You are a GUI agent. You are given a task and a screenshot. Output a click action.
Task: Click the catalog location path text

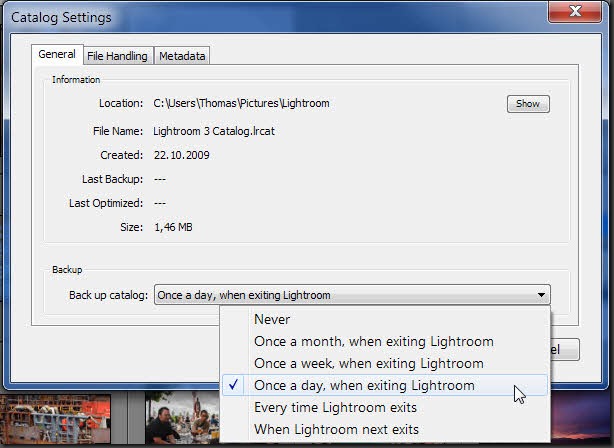[x=241, y=103]
